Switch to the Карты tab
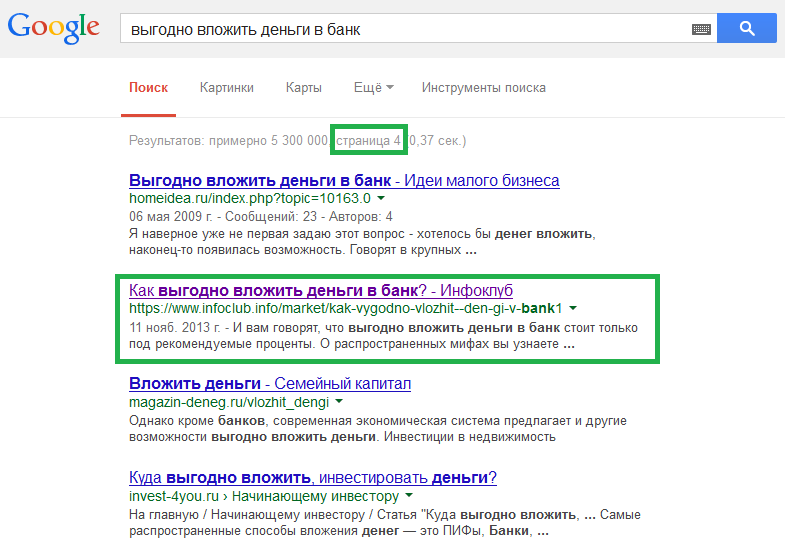Viewport: 785px width, 547px height. pyautogui.click(x=303, y=88)
